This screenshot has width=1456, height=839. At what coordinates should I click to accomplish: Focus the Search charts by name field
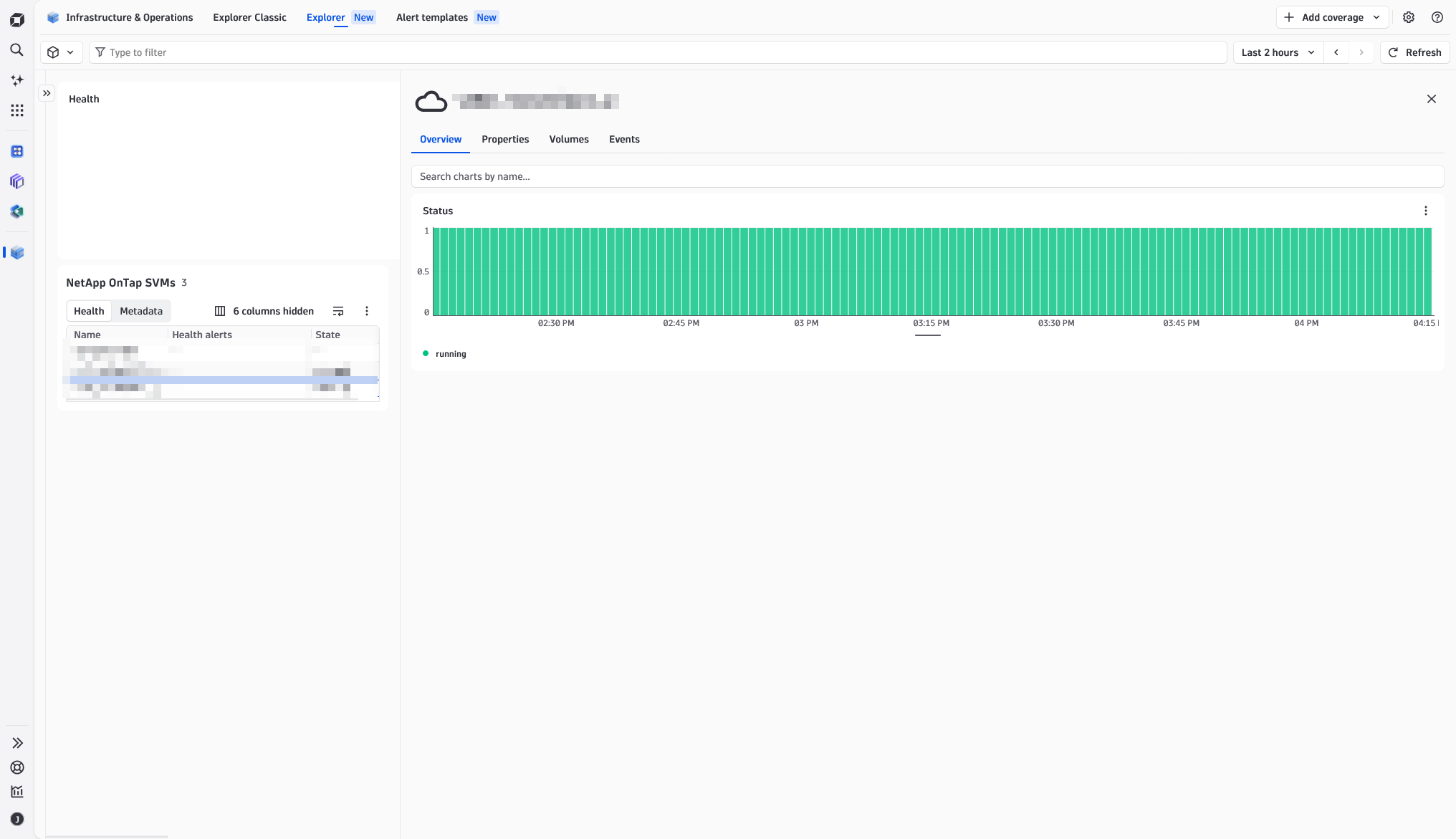pyautogui.click(x=927, y=176)
